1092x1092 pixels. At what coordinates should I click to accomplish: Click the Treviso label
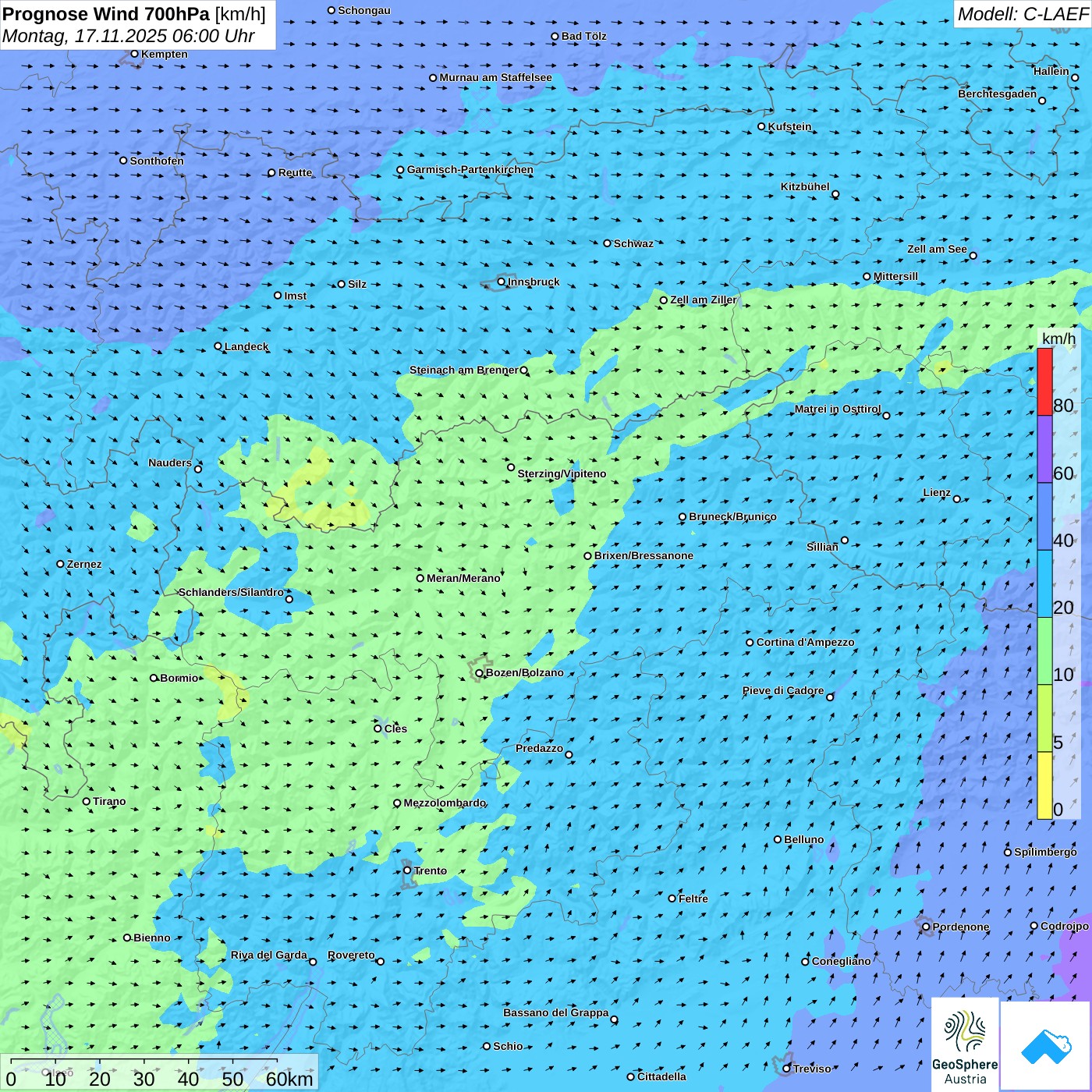pos(812,1069)
